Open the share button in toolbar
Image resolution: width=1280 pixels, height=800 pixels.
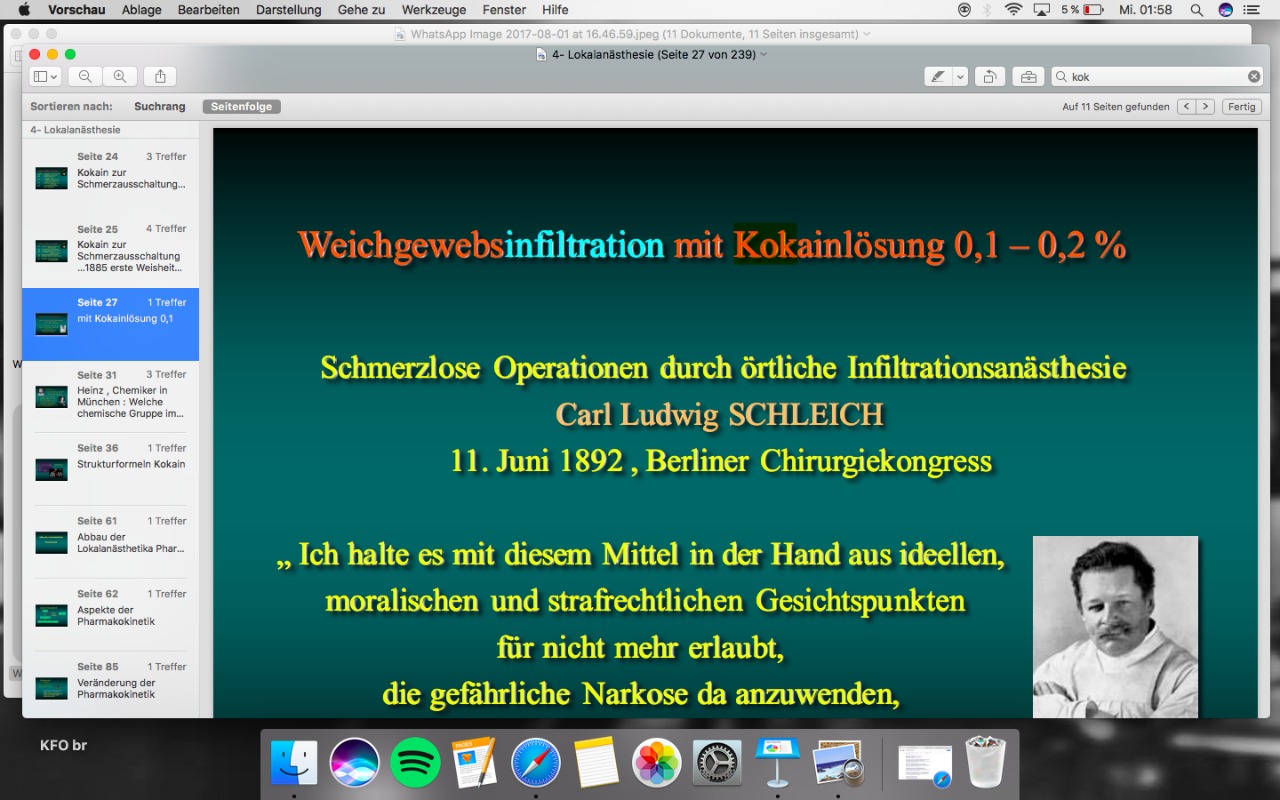tap(160, 77)
